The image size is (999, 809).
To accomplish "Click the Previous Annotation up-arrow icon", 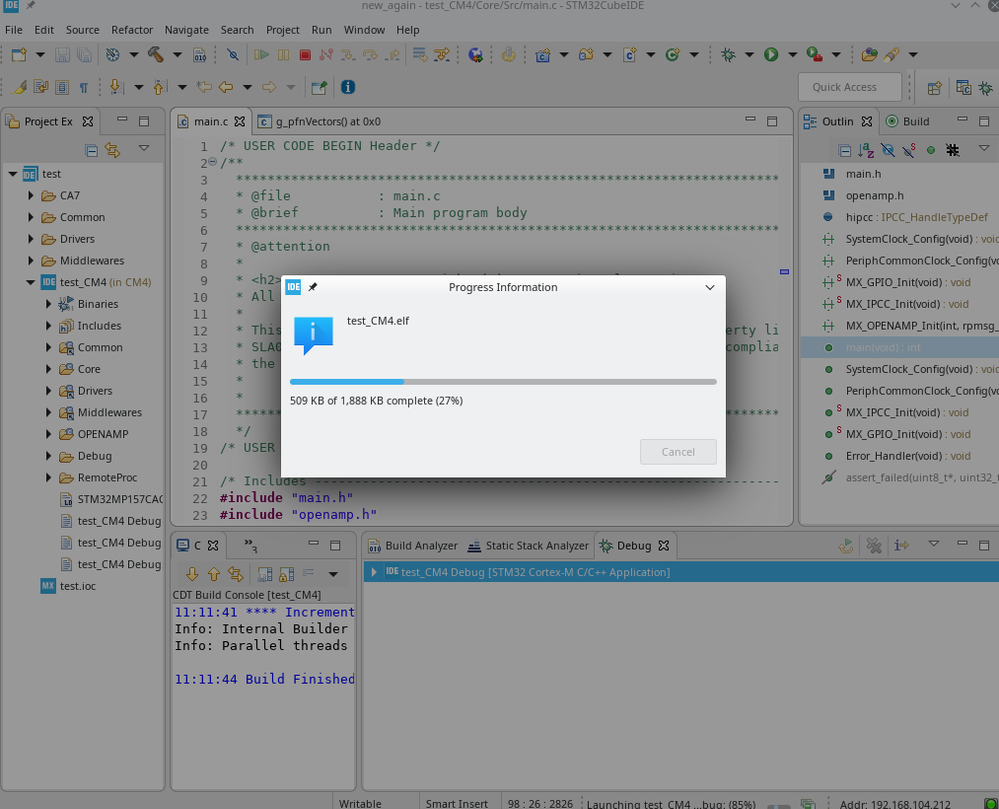I will point(159,87).
